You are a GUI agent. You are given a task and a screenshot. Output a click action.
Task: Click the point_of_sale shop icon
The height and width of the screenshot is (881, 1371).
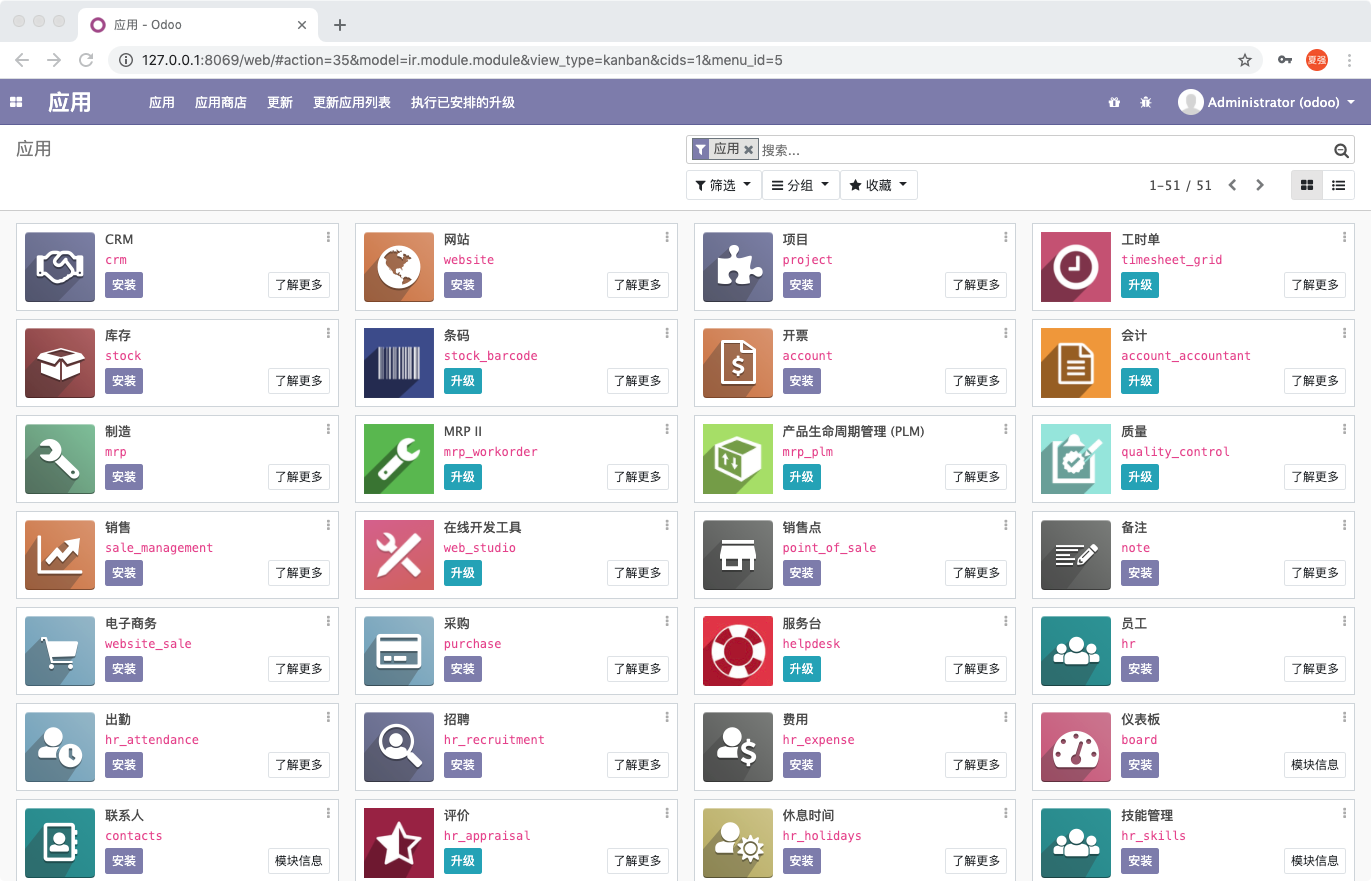point(738,555)
